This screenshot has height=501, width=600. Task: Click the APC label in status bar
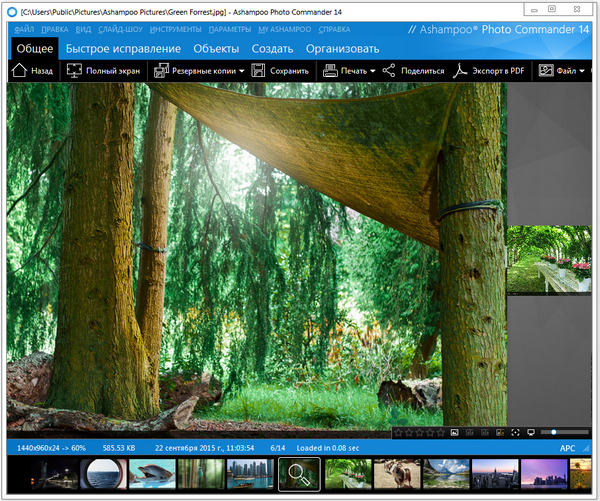pyautogui.click(x=568, y=449)
